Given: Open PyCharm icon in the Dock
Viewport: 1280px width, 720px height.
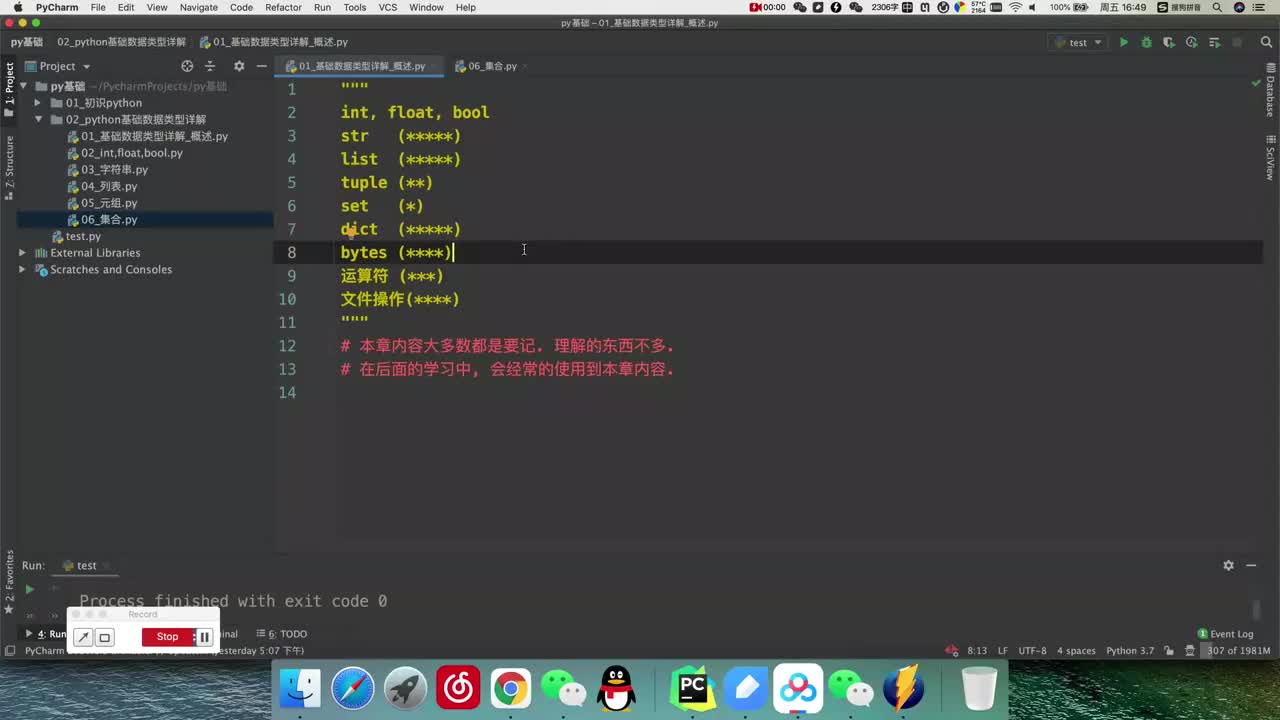Looking at the screenshot, I should tap(693, 689).
